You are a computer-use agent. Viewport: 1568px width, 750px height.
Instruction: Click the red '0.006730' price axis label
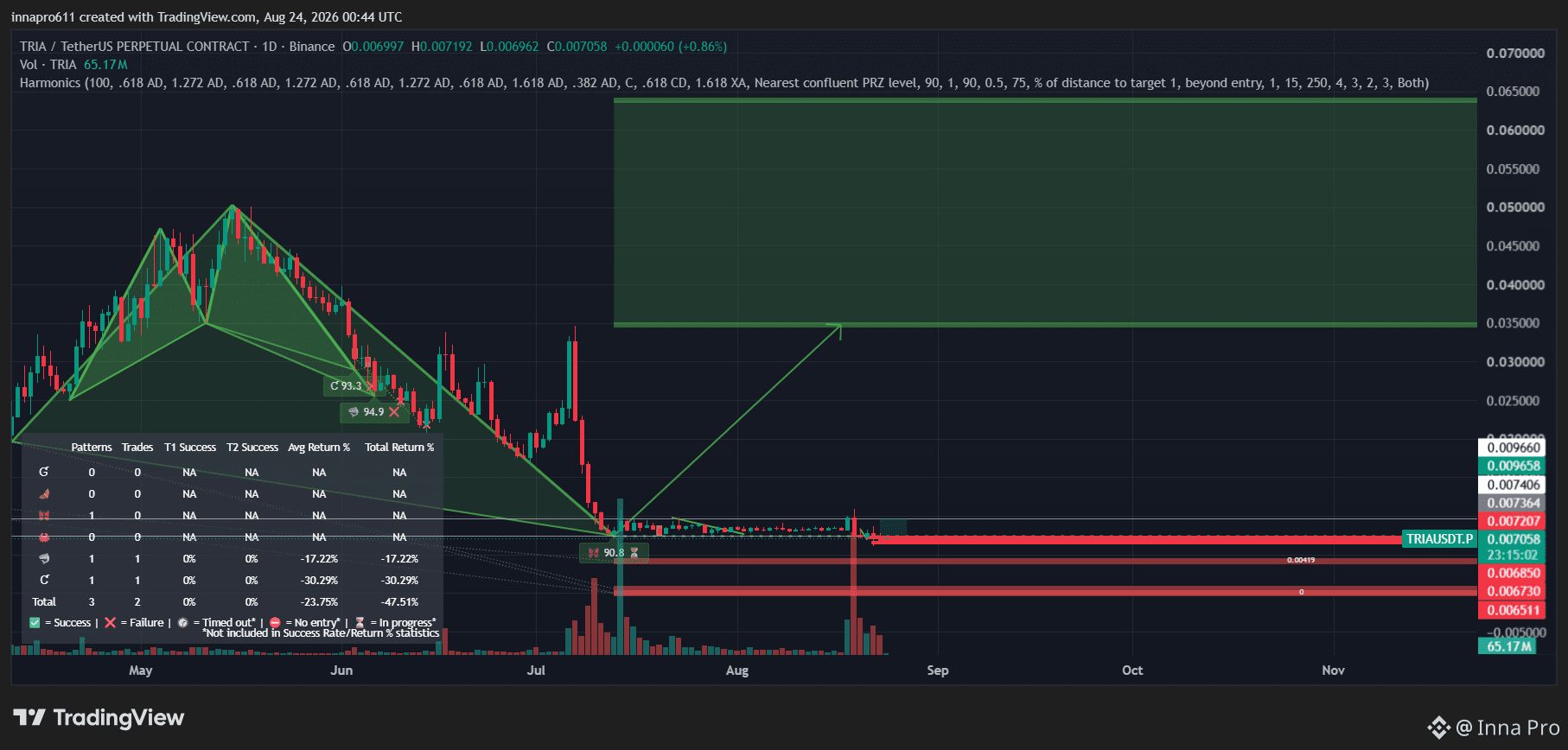pos(1513,591)
